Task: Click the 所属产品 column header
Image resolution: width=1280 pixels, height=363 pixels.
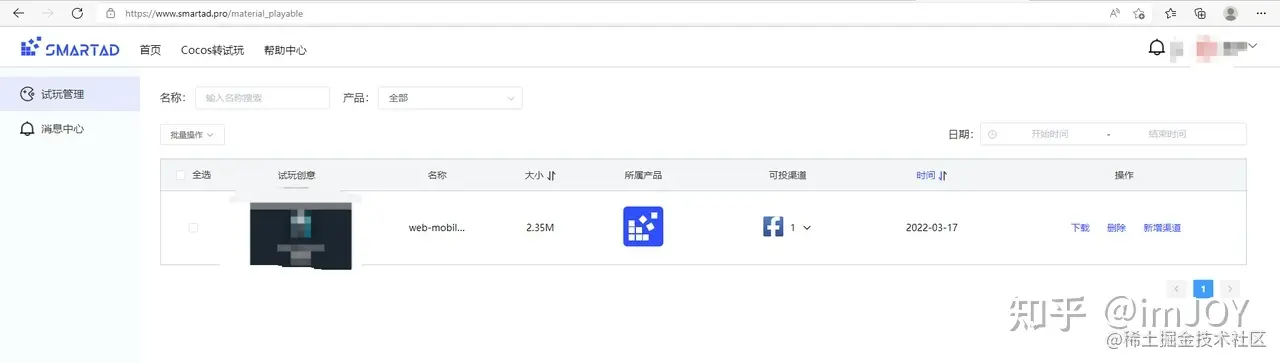Action: tap(643, 175)
